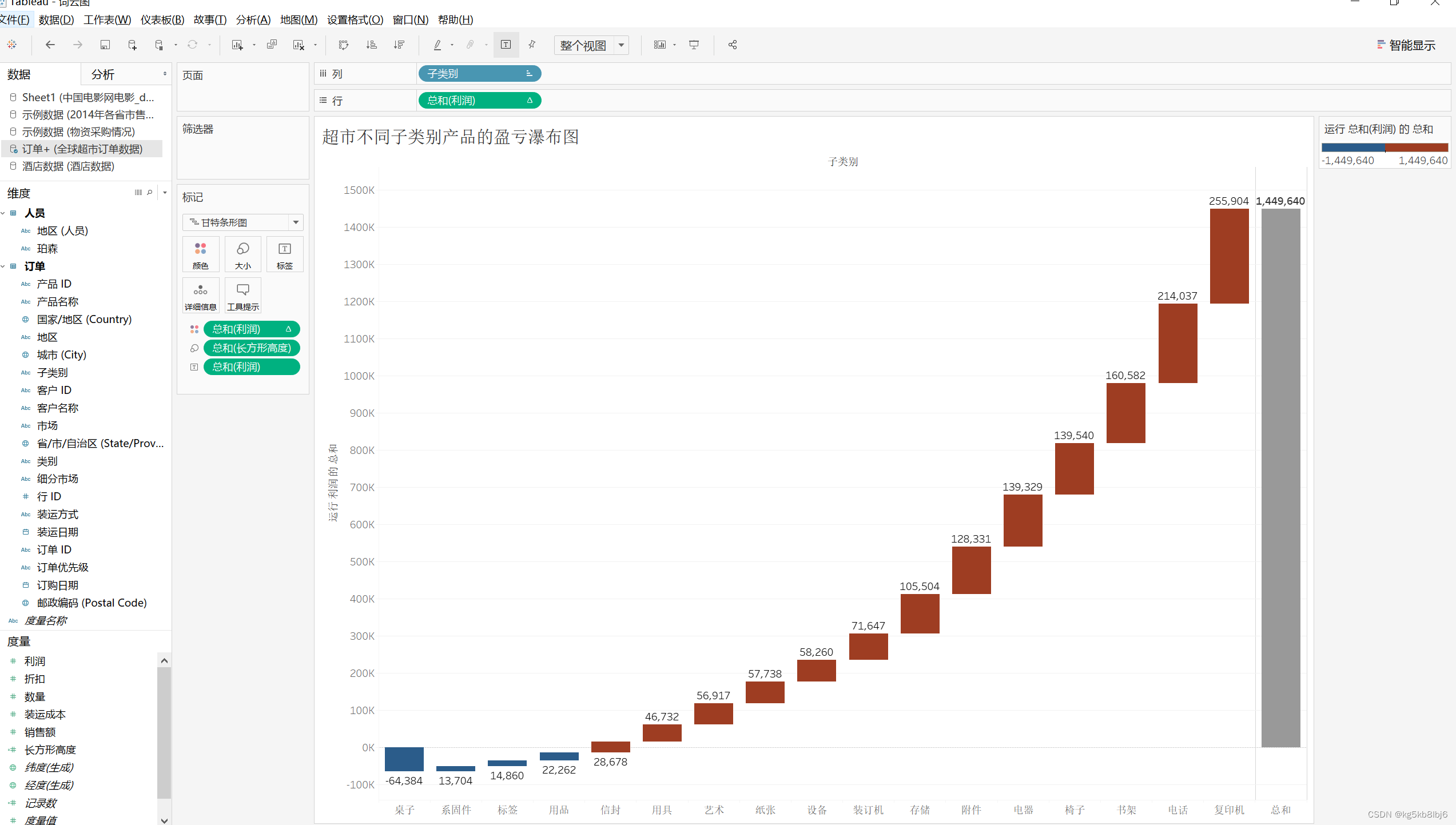This screenshot has width=1456, height=825.
Task: Click the Tableau start page logo icon
Action: tap(12, 45)
